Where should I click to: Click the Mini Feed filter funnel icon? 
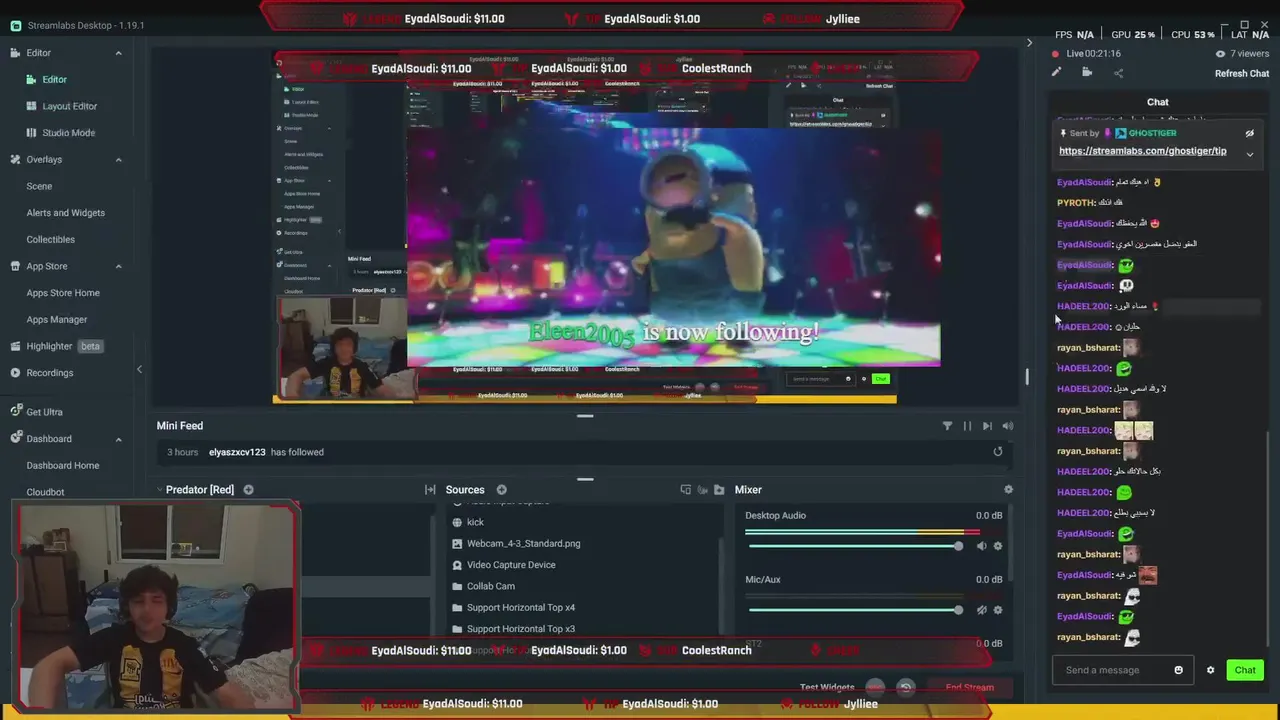pos(947,426)
